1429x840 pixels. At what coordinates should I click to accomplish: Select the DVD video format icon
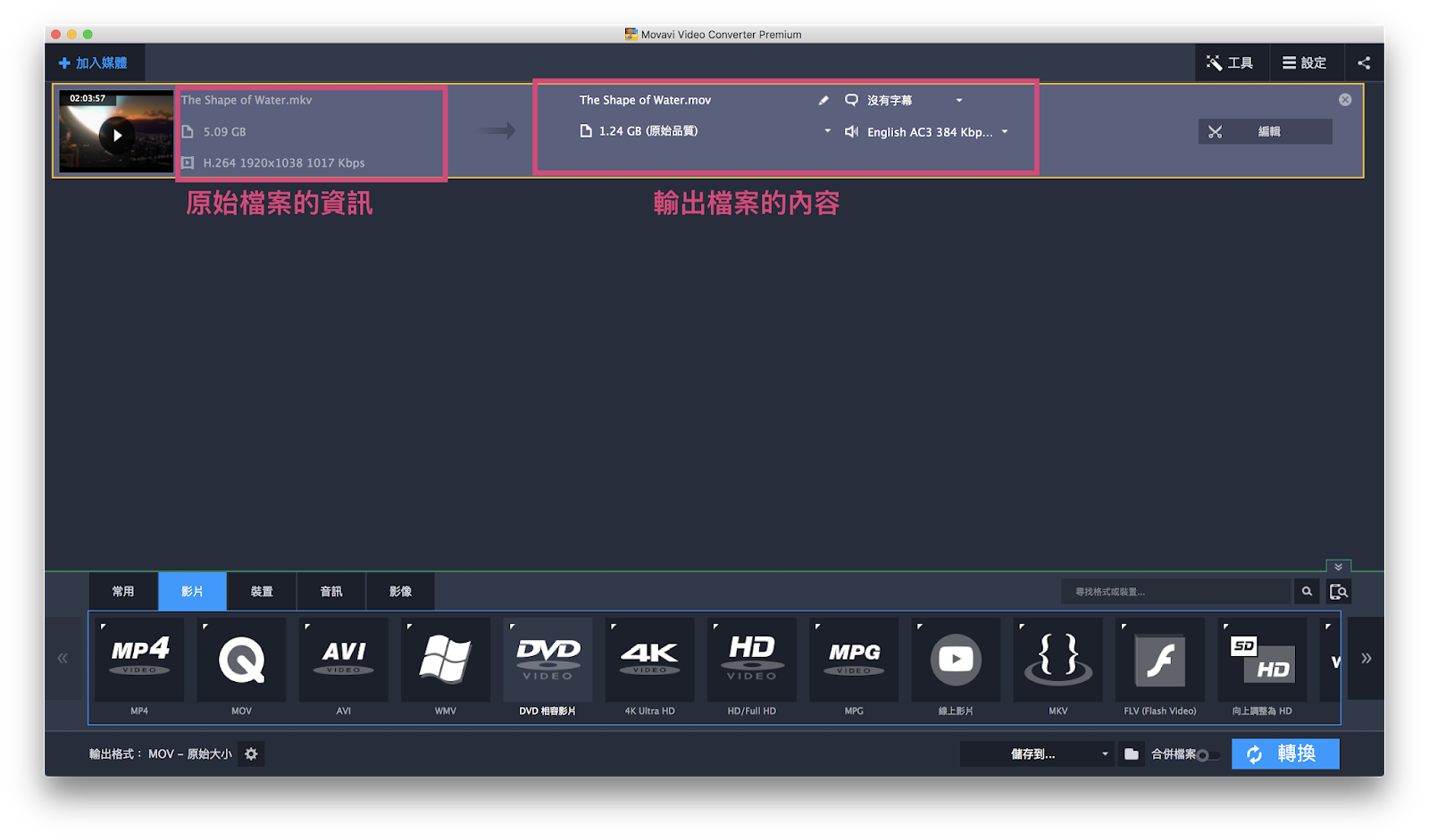(547, 660)
